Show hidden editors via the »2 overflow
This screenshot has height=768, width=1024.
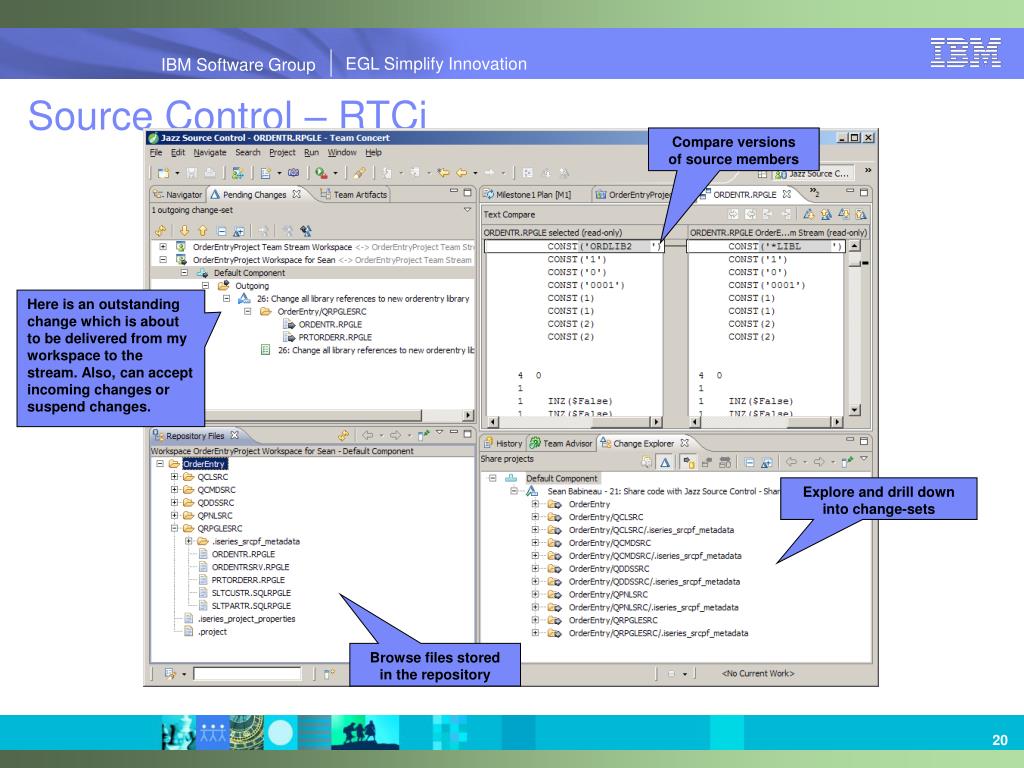point(814,192)
